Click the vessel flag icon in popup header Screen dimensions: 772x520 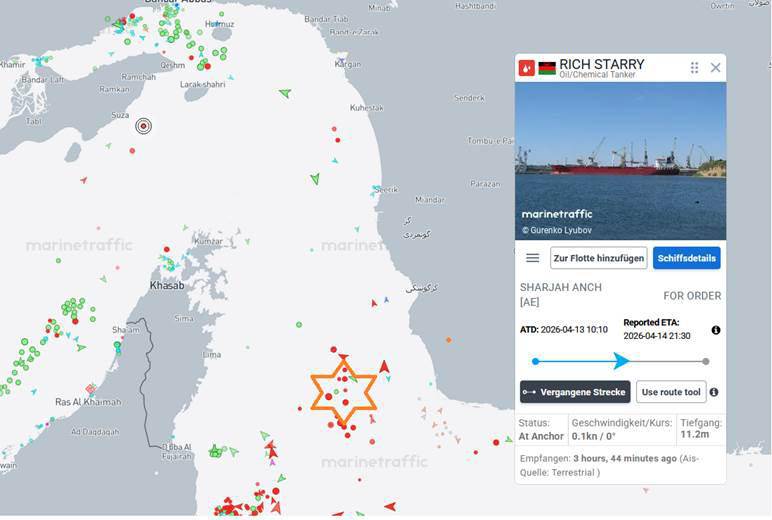pyautogui.click(x=547, y=68)
